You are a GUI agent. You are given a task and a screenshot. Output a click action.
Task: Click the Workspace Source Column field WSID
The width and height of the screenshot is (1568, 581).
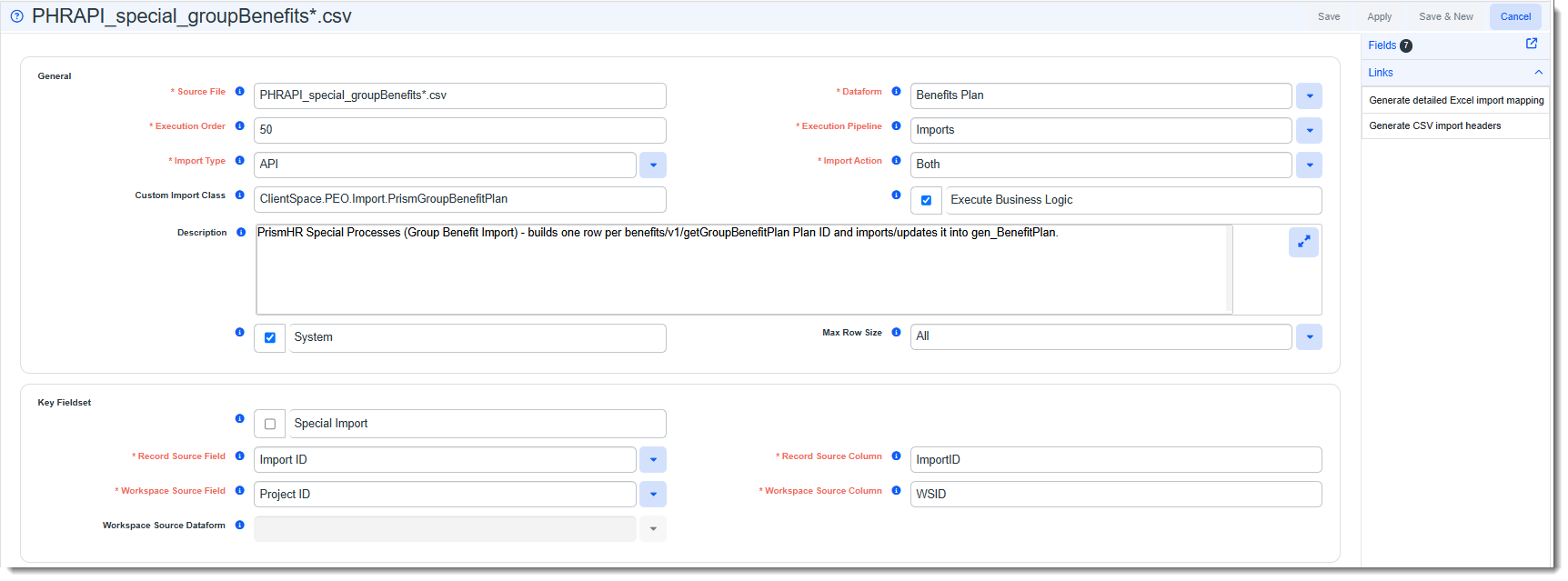pos(1116,494)
